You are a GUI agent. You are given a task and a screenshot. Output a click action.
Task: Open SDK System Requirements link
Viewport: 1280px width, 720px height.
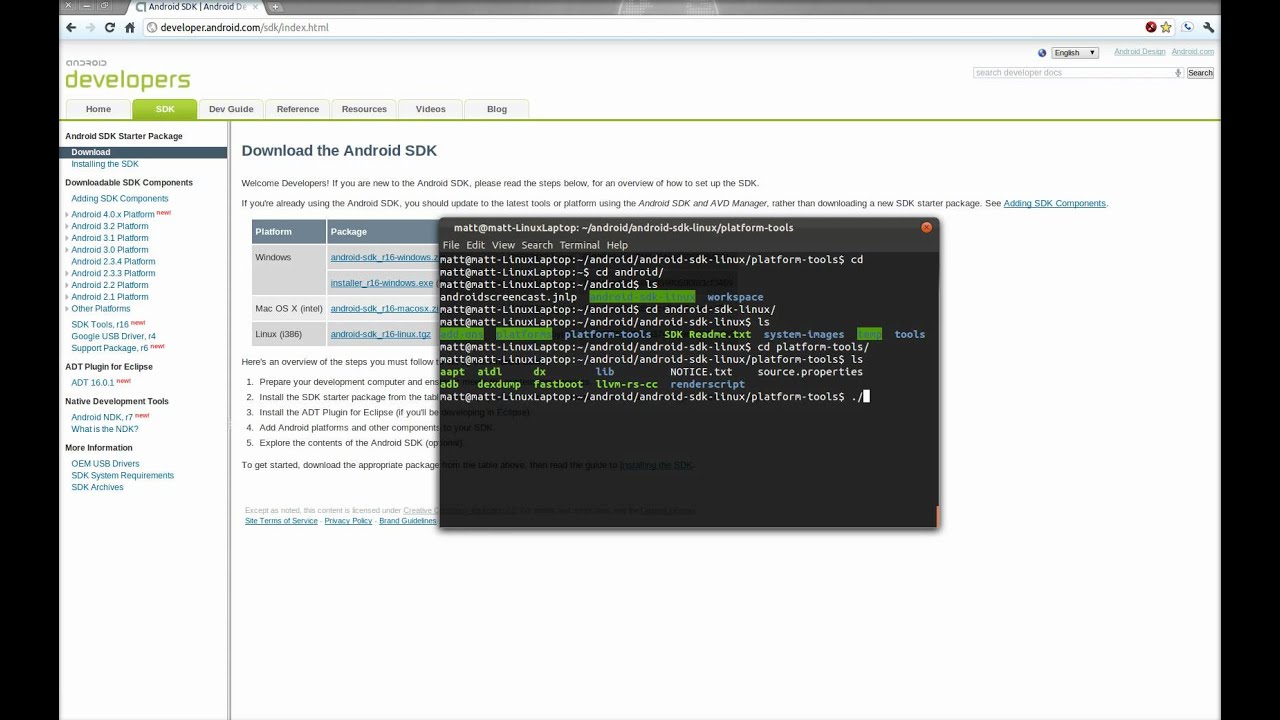pos(122,476)
